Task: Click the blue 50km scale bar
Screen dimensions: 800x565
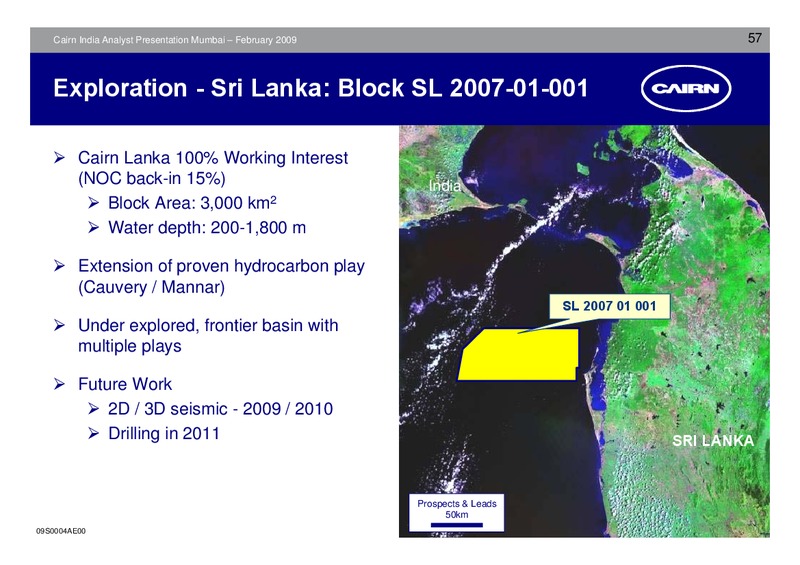Action: point(457,525)
